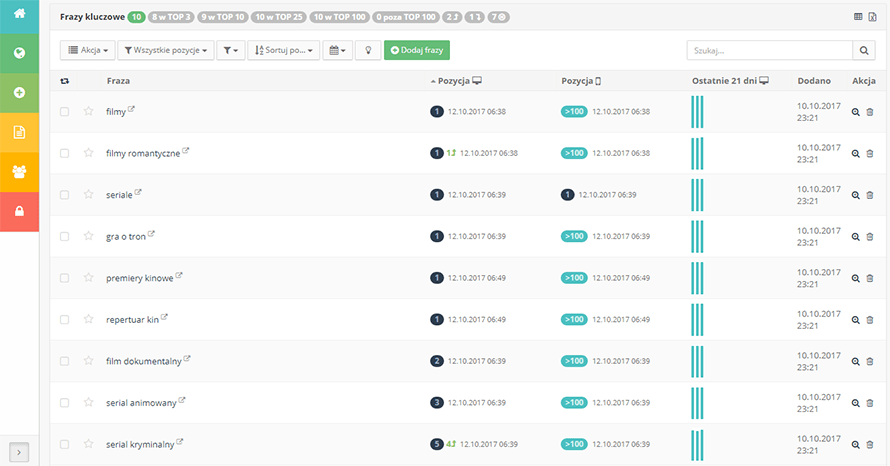Image resolution: width=890 pixels, height=466 pixels.
Task: Expand the sidebar with the arrow button
Action: [19, 452]
